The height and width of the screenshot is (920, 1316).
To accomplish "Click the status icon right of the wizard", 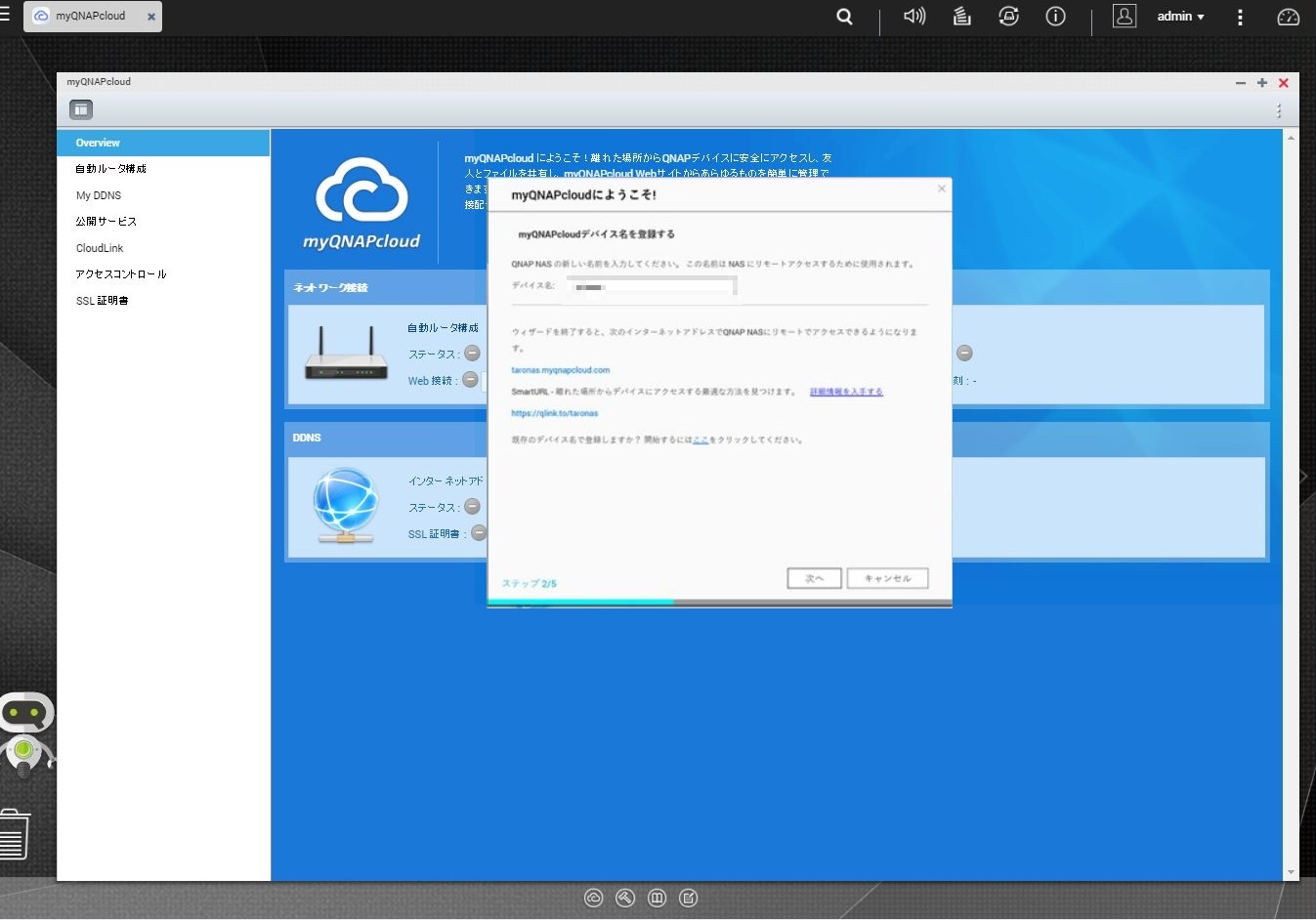I will pos(964,354).
